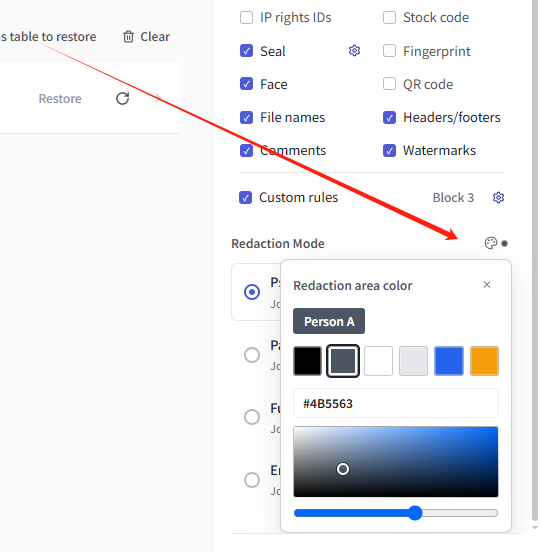Viewport: 540px width, 552px height.
Task: Enable the IP rights IDs checkbox
Action: pyautogui.click(x=246, y=17)
